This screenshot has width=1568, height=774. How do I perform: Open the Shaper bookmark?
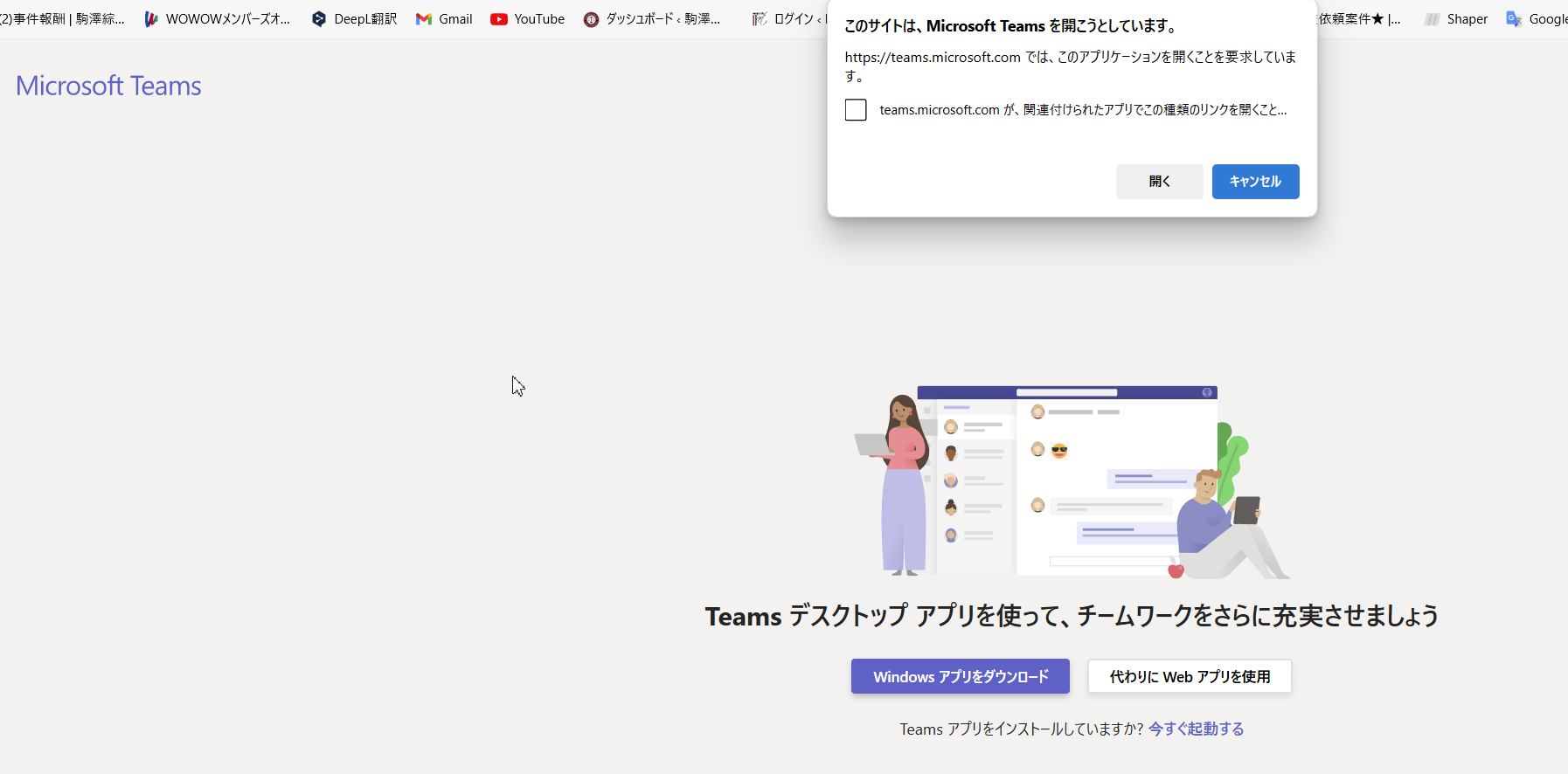[1456, 19]
